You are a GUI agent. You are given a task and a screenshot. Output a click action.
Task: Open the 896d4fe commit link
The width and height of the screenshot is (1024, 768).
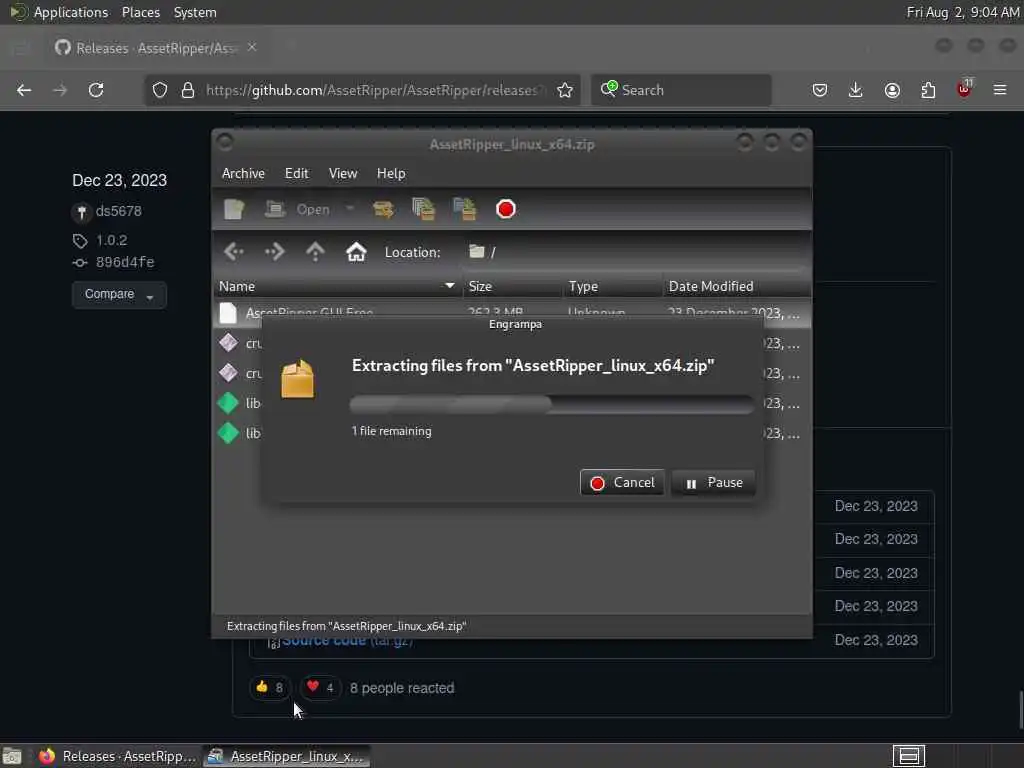[x=125, y=263]
